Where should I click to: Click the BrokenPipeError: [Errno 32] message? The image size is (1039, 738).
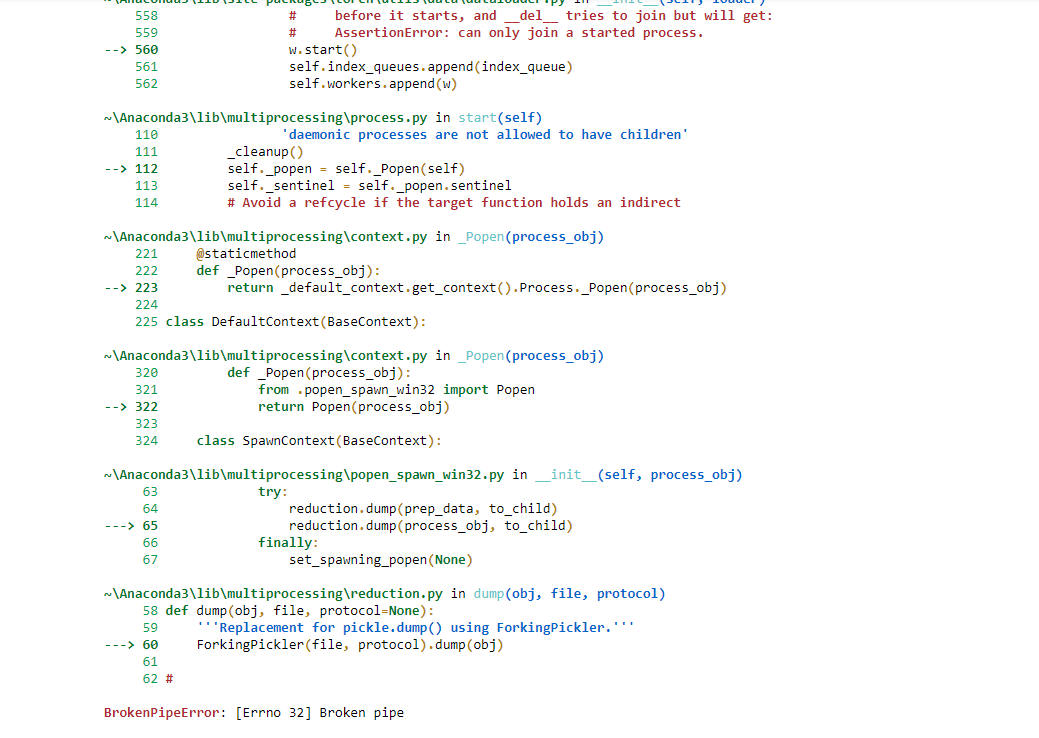pyautogui.click(x=254, y=713)
